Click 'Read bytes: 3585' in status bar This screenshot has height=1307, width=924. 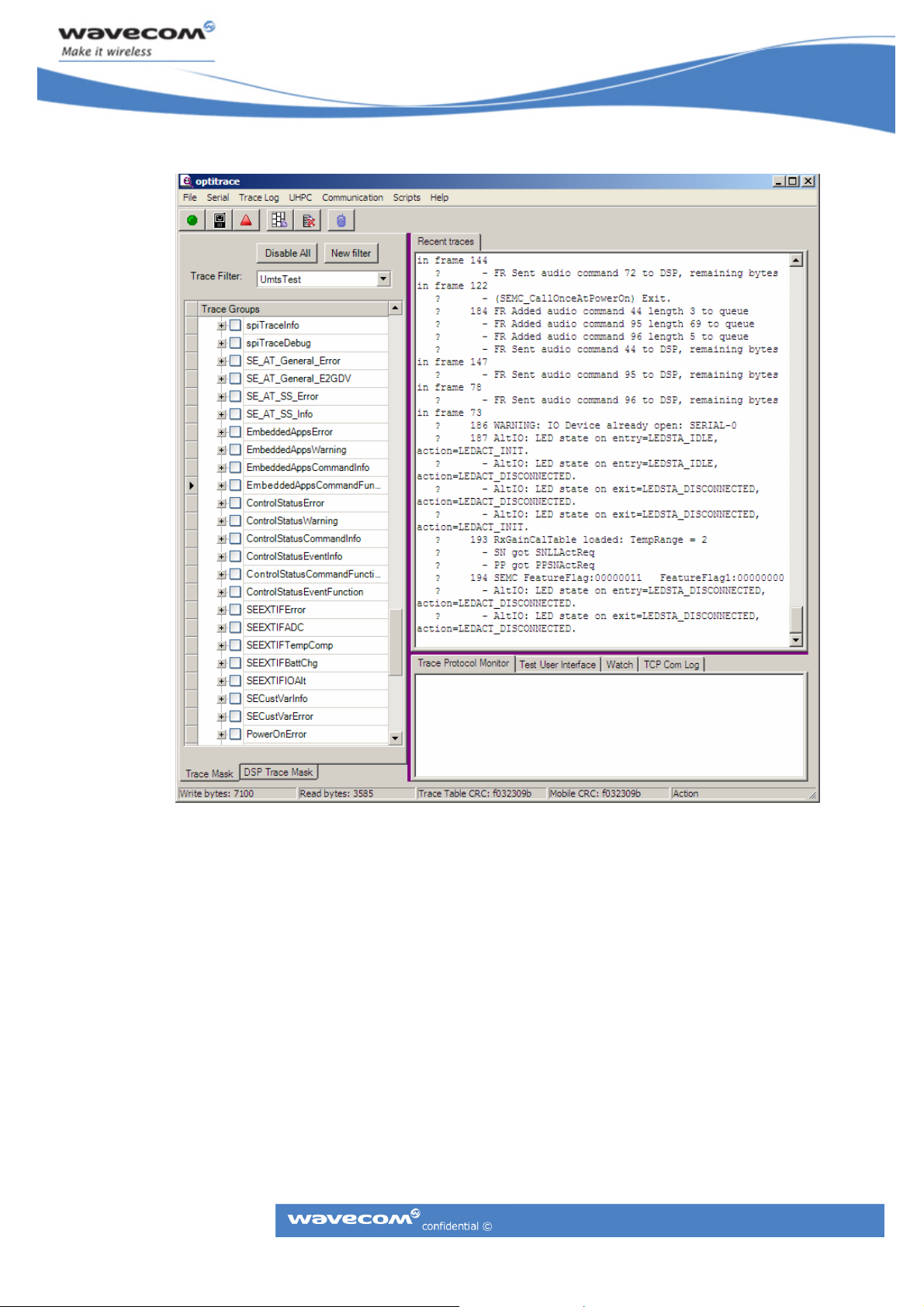pyautogui.click(x=337, y=794)
